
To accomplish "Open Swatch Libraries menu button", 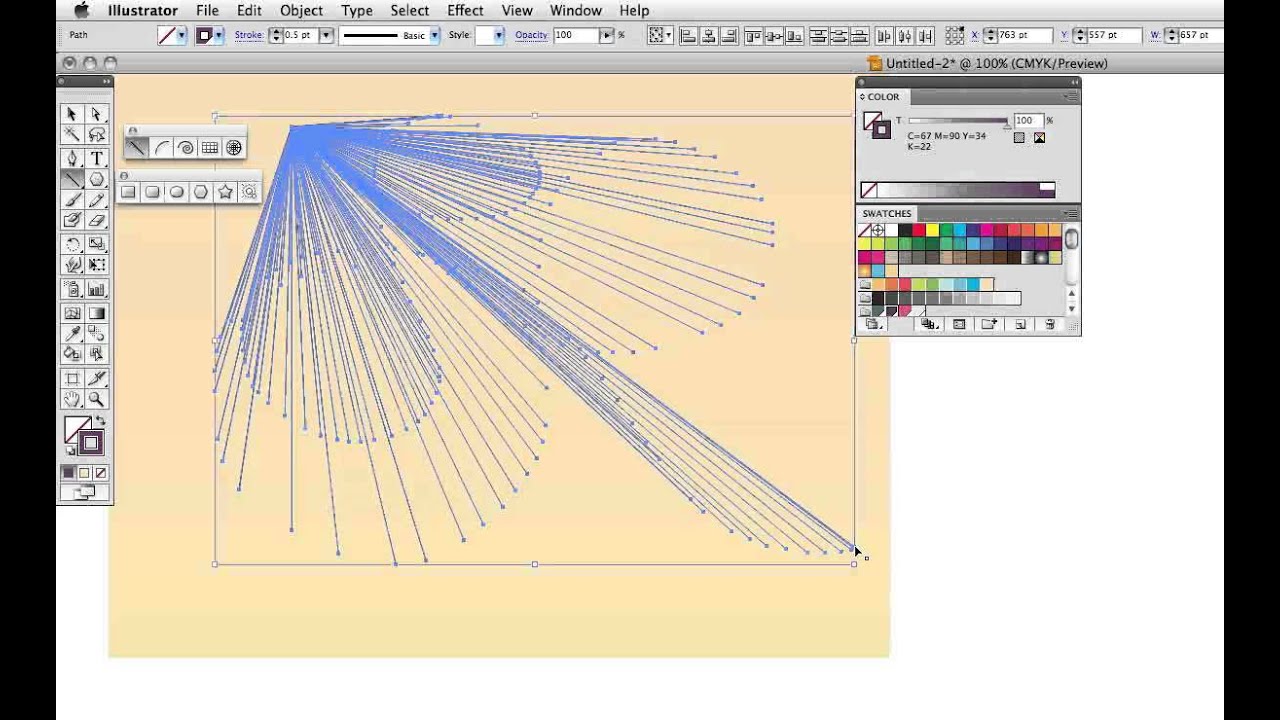I will [873, 324].
